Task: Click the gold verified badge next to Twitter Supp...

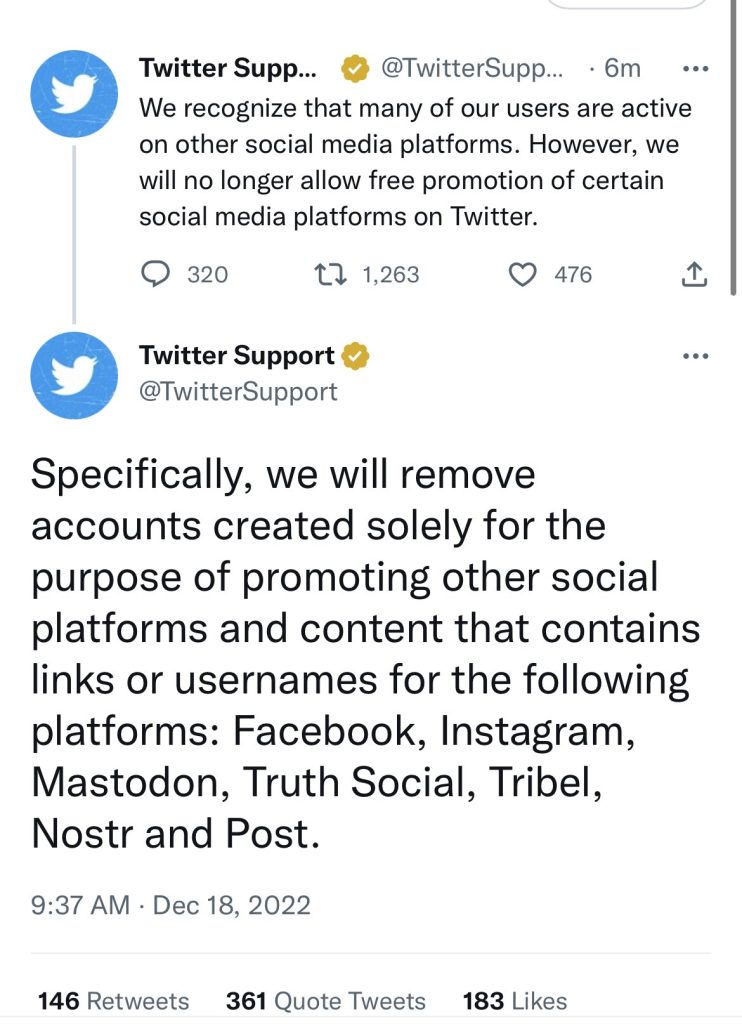Action: [353, 68]
